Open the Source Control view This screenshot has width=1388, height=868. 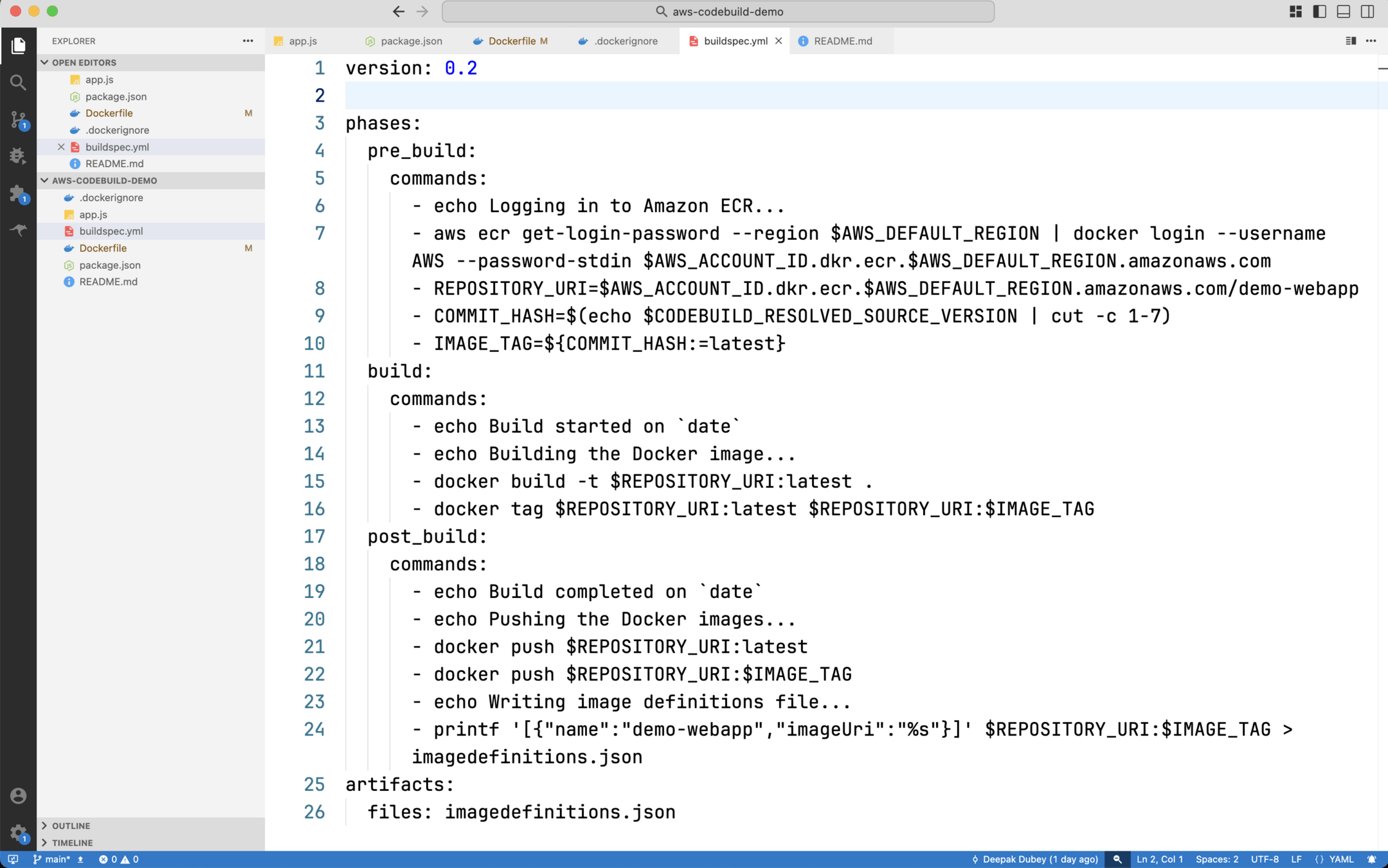click(x=18, y=120)
